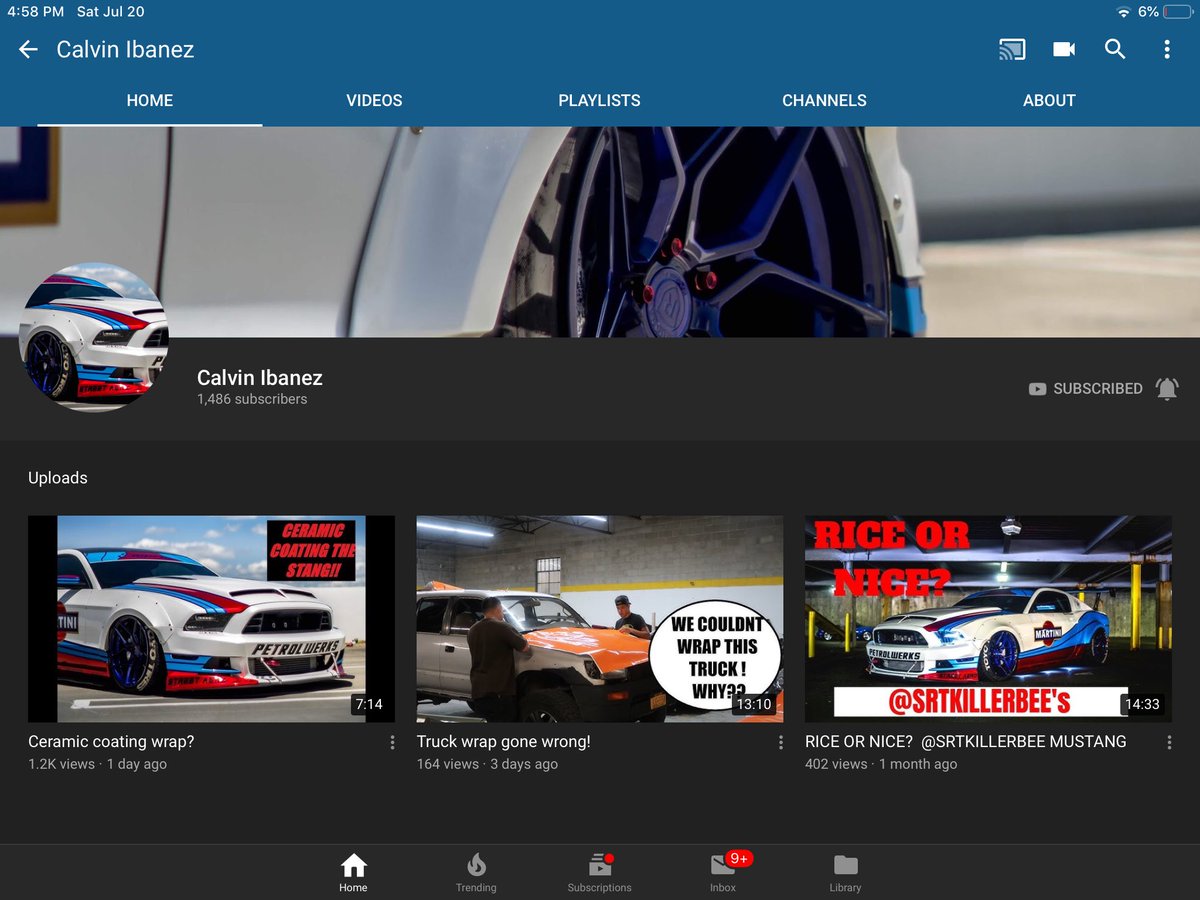Screen dimensions: 1200x900
Task: Open options for Ceramic coating wrap video
Action: point(392,743)
